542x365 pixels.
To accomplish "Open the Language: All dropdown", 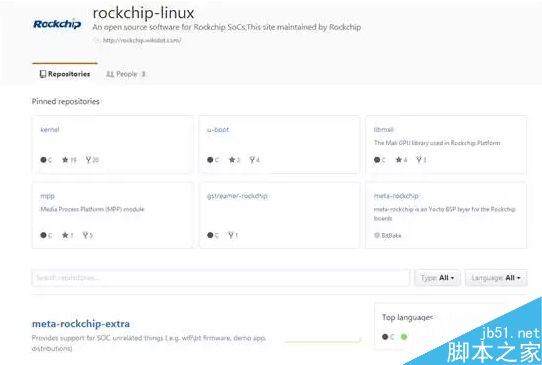I will coord(496,278).
